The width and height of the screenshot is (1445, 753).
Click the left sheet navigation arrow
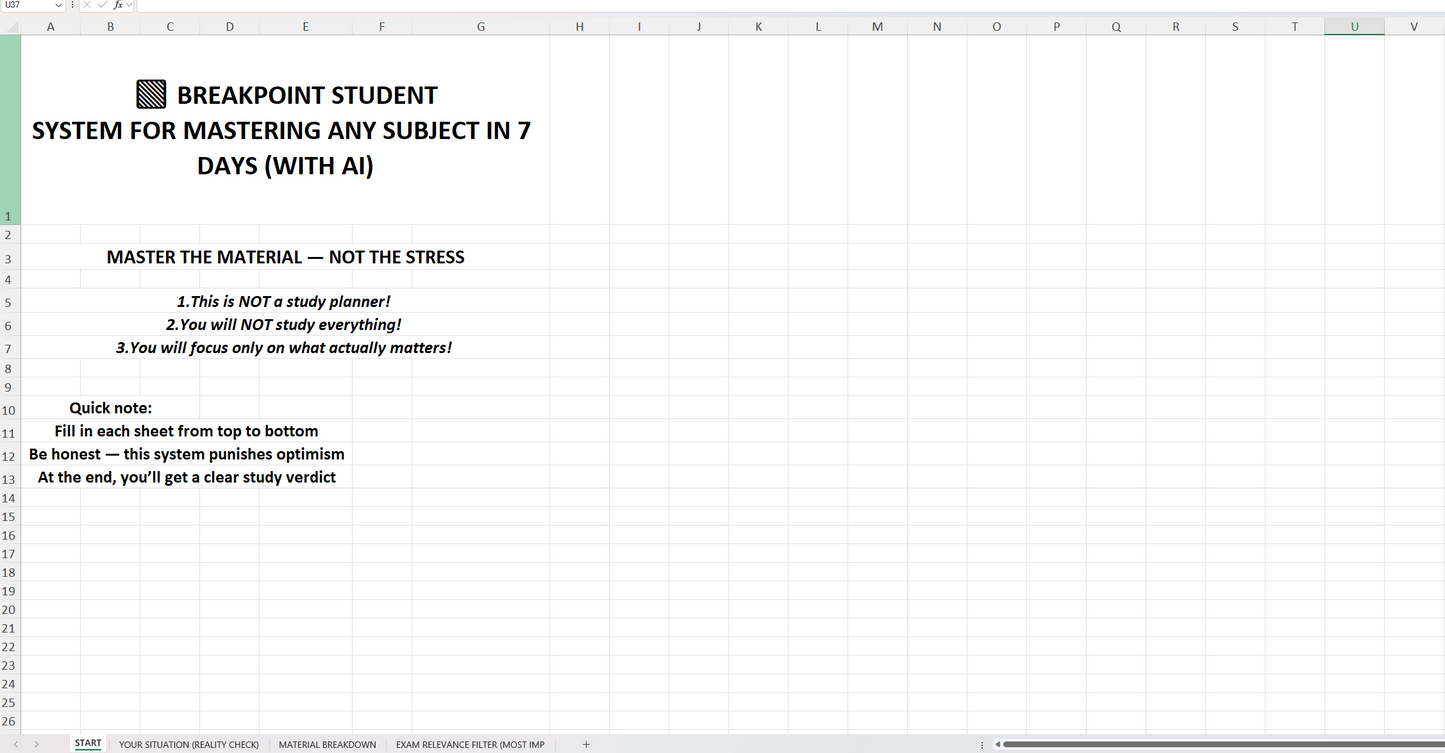point(14,744)
